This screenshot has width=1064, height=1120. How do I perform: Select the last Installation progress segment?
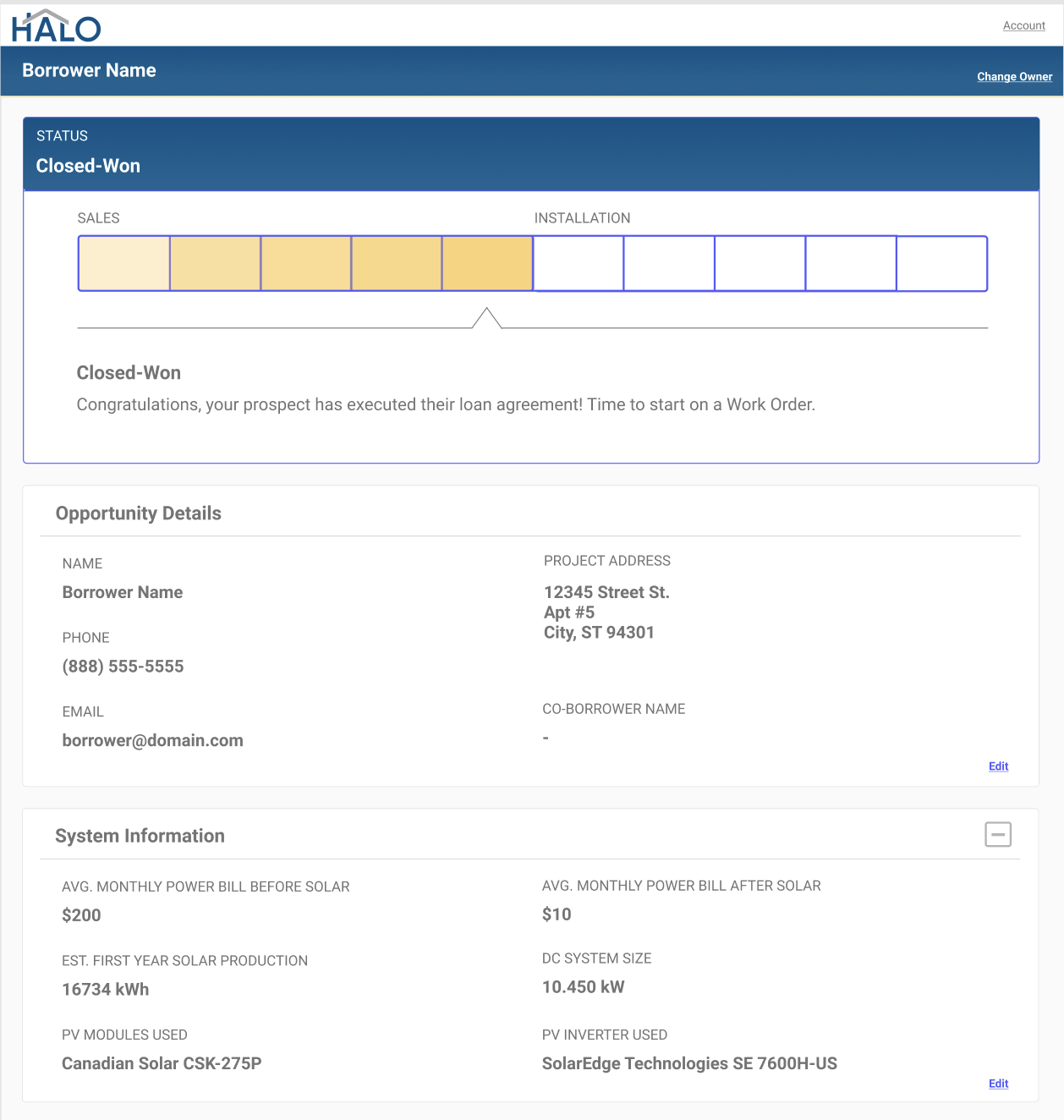(942, 264)
